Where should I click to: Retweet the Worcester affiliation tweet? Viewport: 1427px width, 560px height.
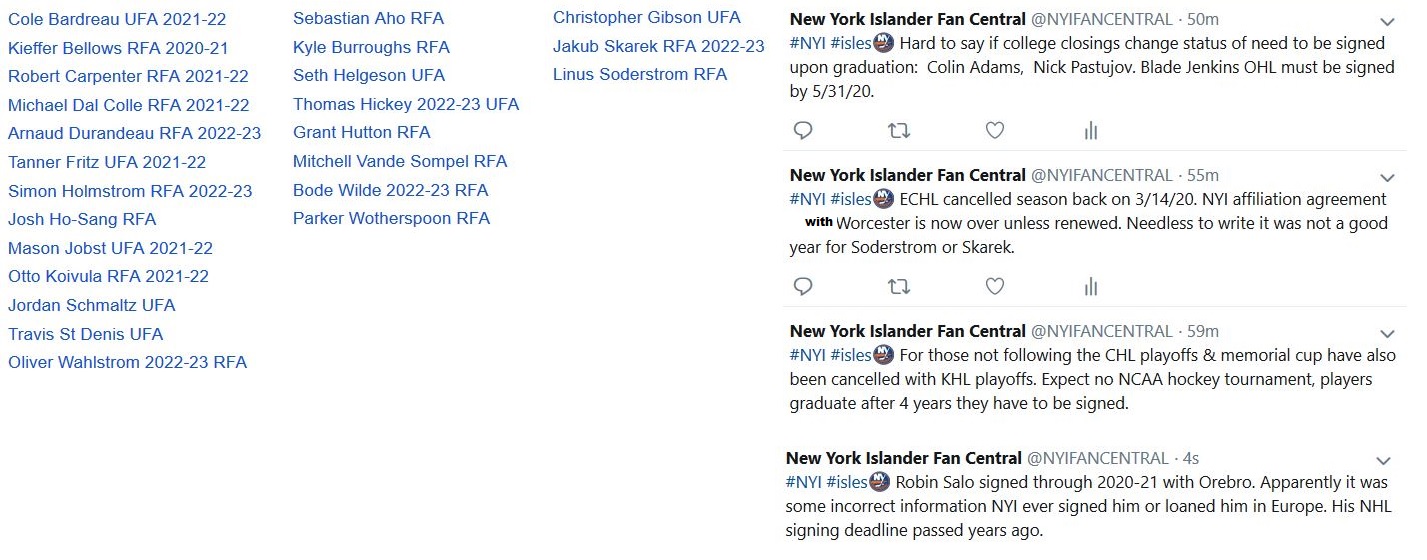(x=899, y=286)
